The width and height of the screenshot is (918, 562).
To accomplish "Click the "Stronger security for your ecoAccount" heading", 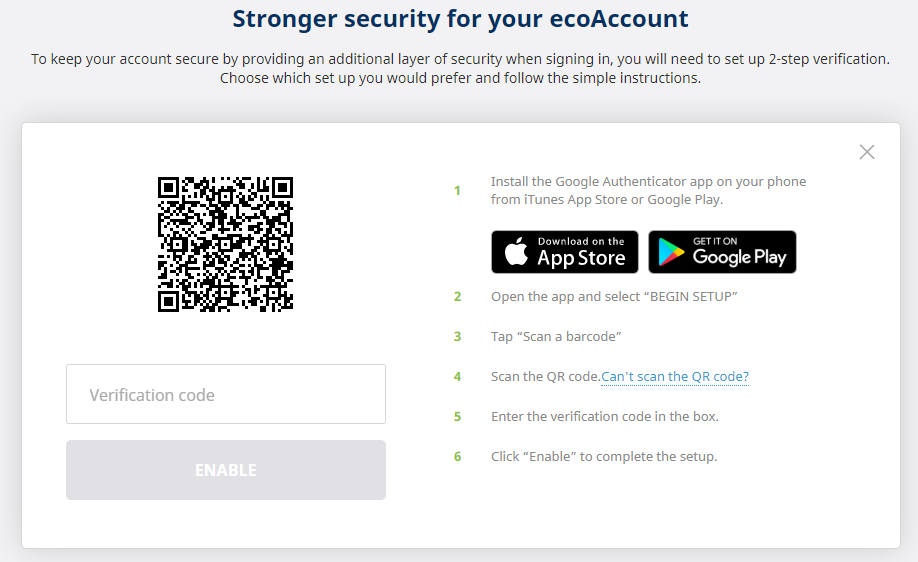I will pyautogui.click(x=460, y=19).
